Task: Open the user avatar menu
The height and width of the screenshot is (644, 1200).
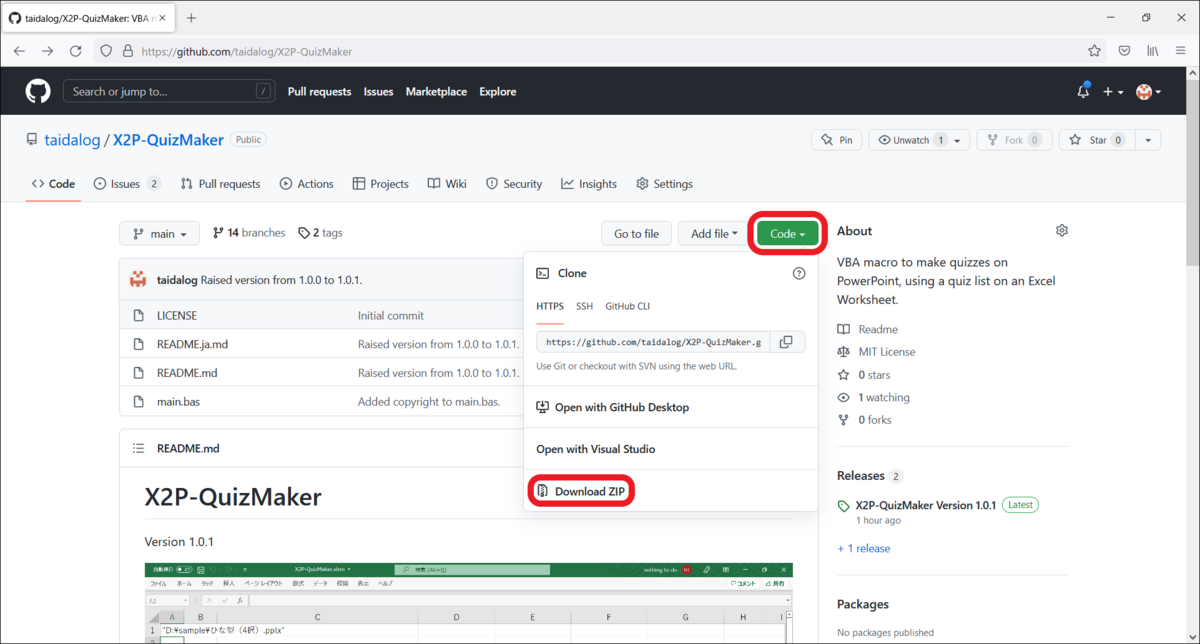Action: point(1148,92)
